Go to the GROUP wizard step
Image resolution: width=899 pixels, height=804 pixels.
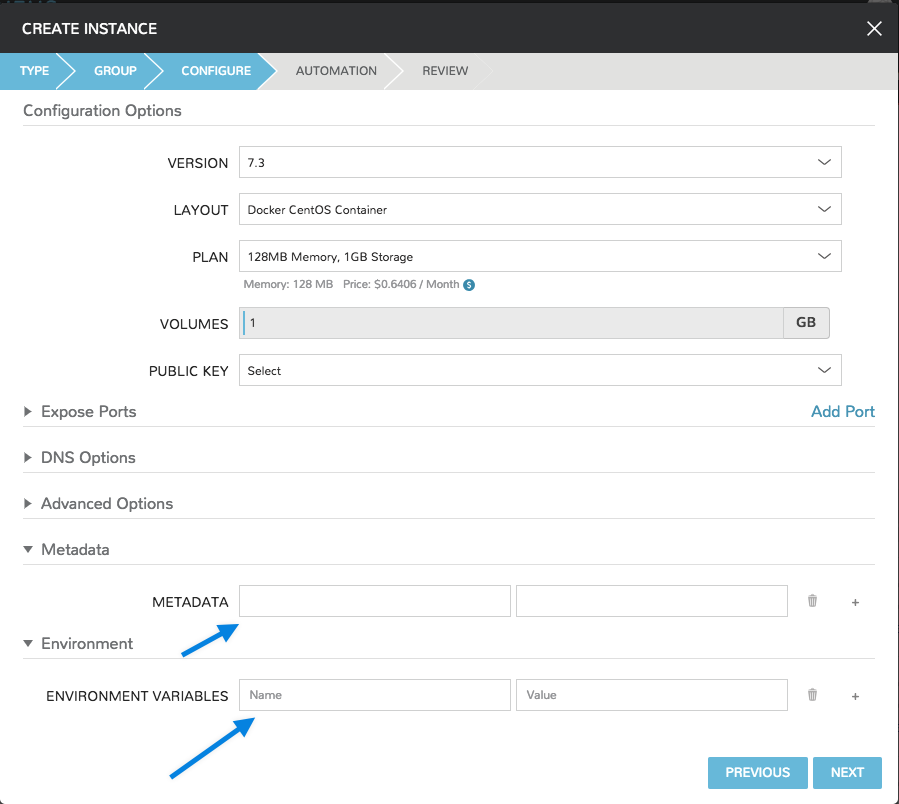[115, 71]
